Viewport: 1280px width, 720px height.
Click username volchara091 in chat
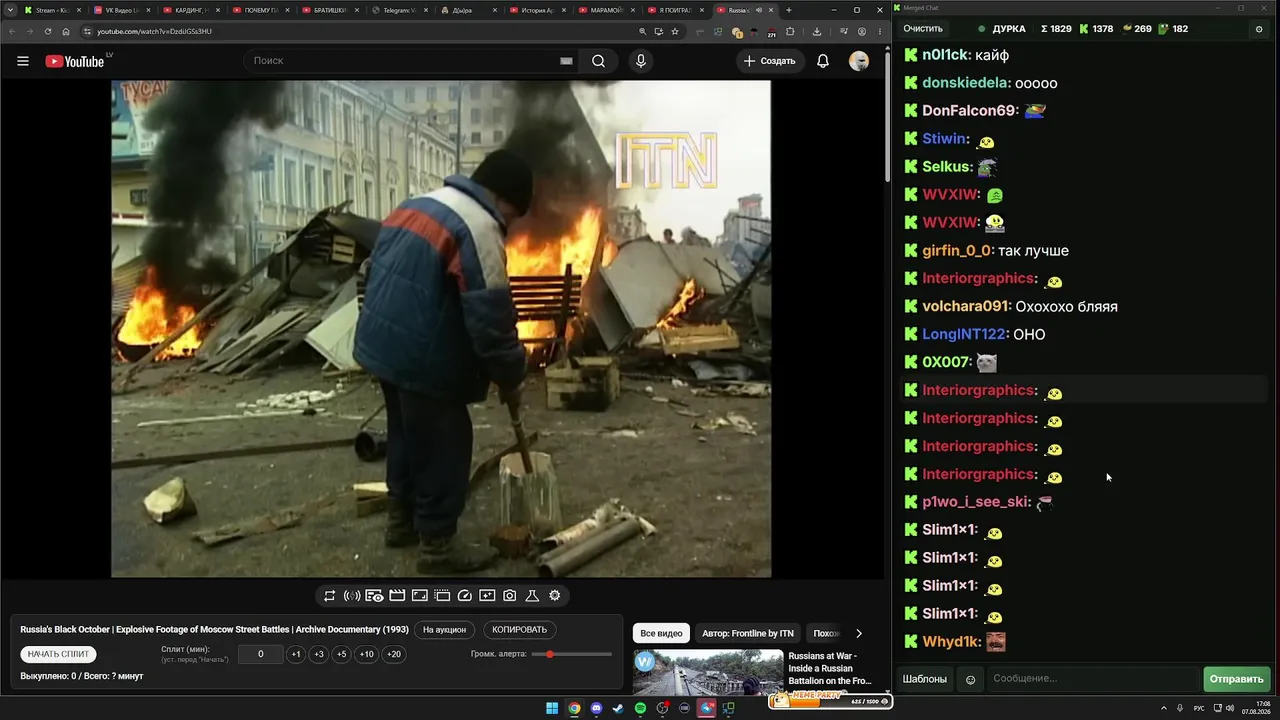[965, 307]
